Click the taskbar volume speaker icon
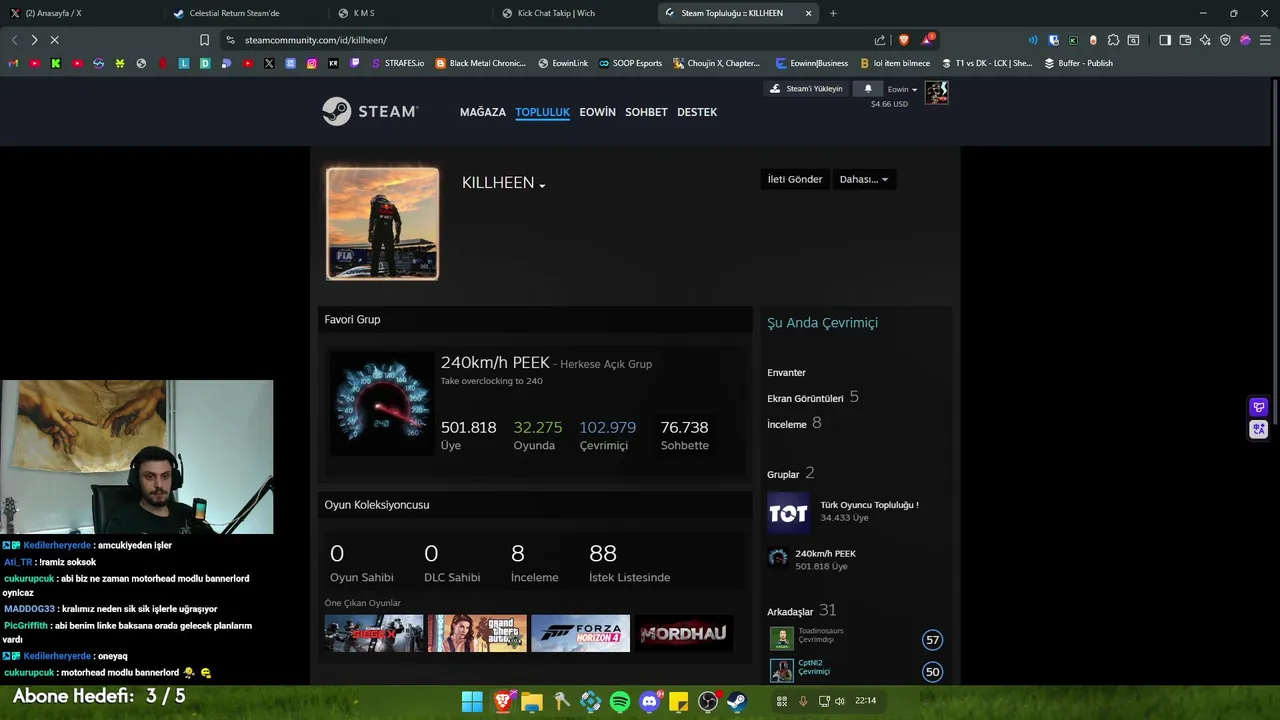Viewport: 1280px width, 720px height. (x=839, y=701)
